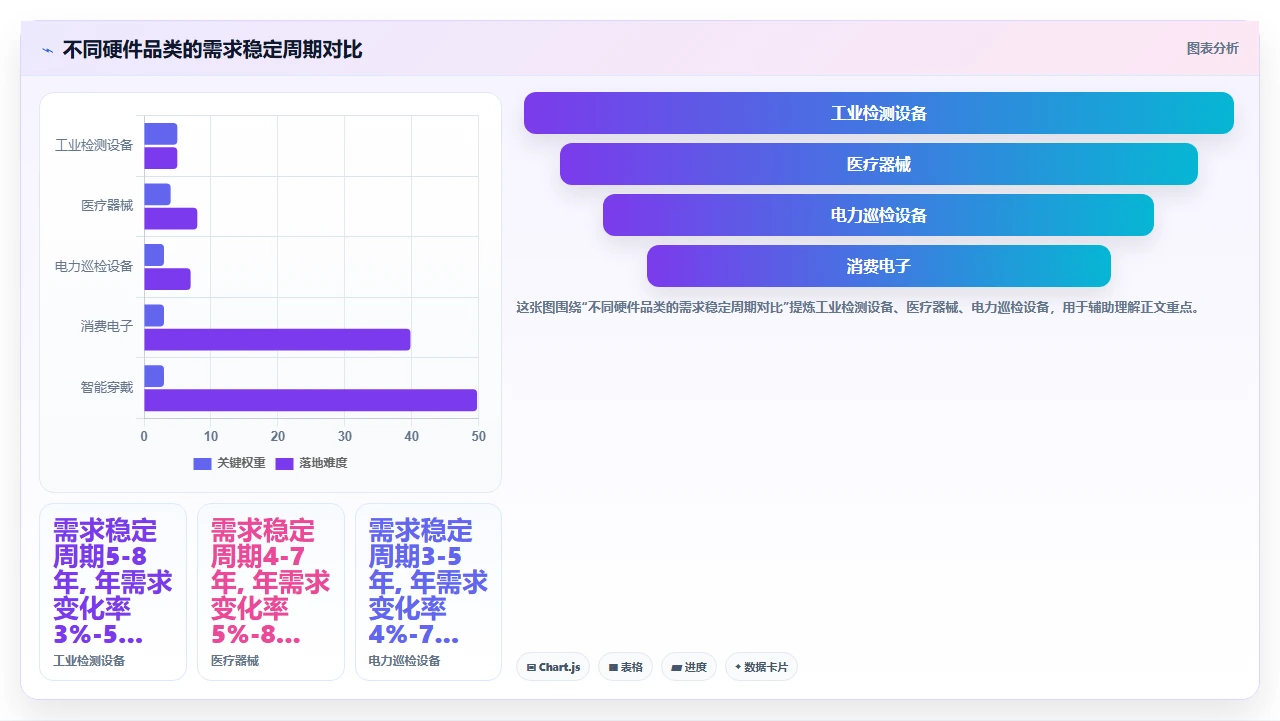Click the 需求稳定周期4-7年 card headline
Screen dimensions: 1280x721
pos(271,582)
